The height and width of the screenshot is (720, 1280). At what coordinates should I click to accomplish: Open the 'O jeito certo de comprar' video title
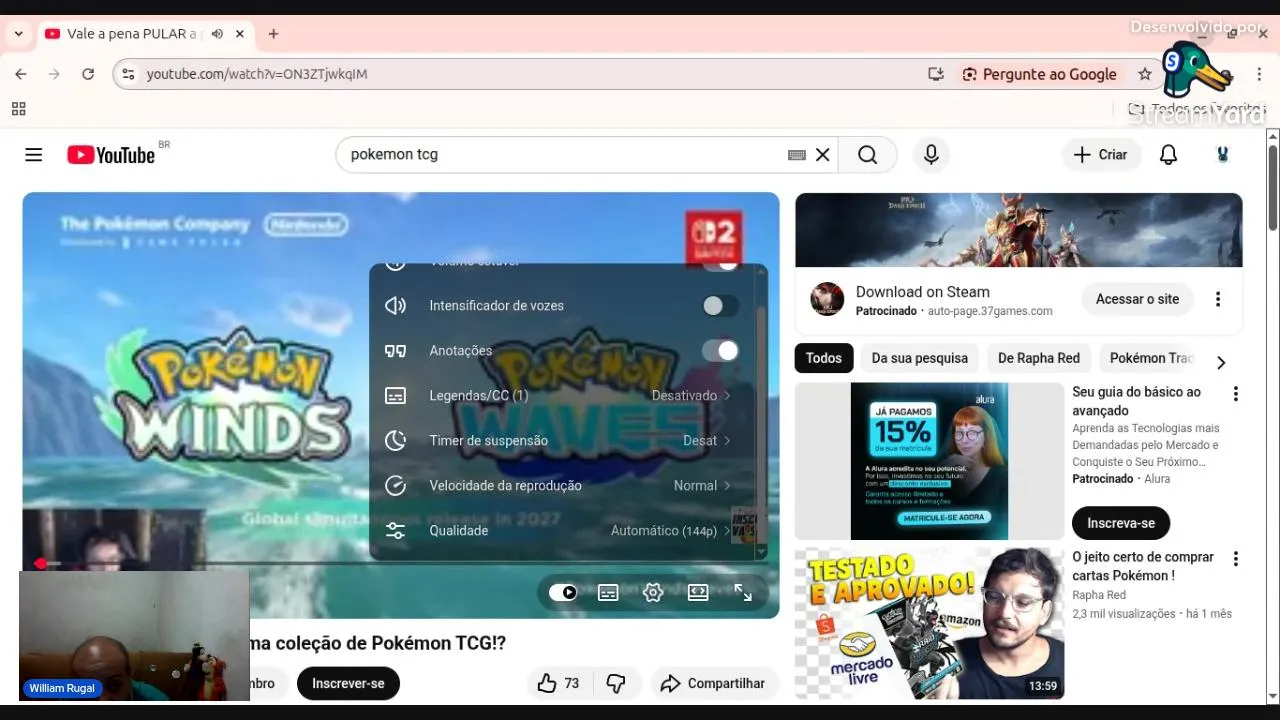tap(1143, 566)
